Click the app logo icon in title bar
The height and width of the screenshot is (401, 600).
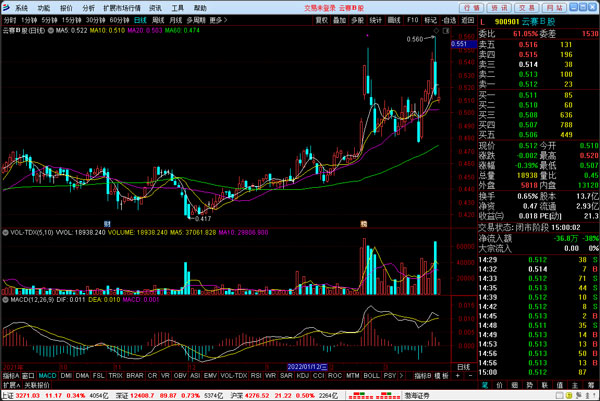[6, 7]
